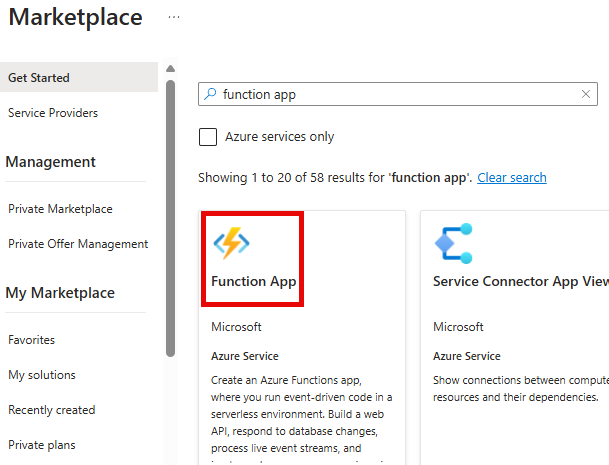
Task: Open the Function App title link
Action: [x=254, y=281]
